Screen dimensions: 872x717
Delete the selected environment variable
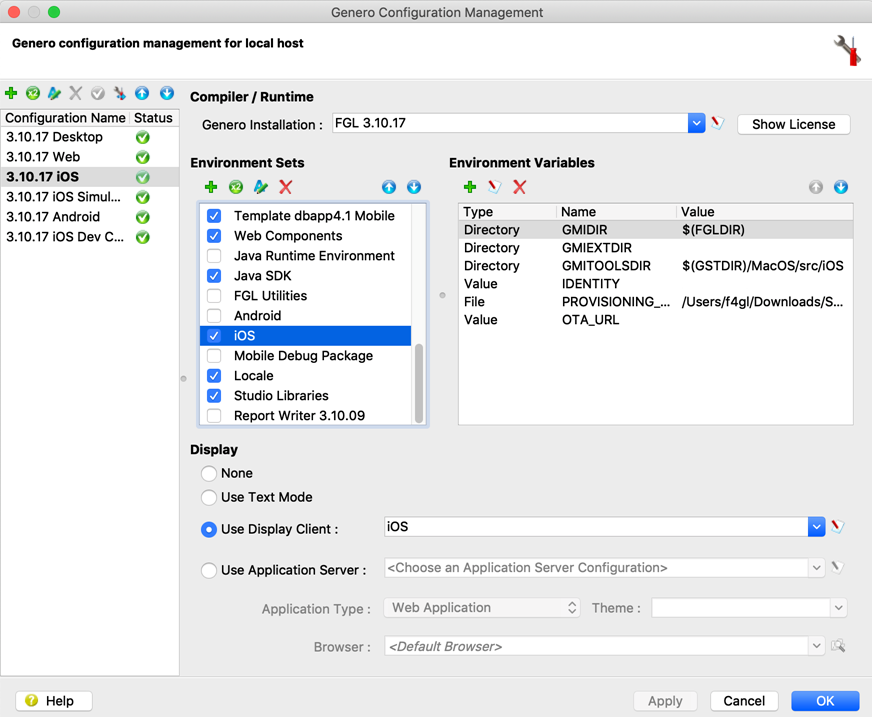(x=519, y=187)
